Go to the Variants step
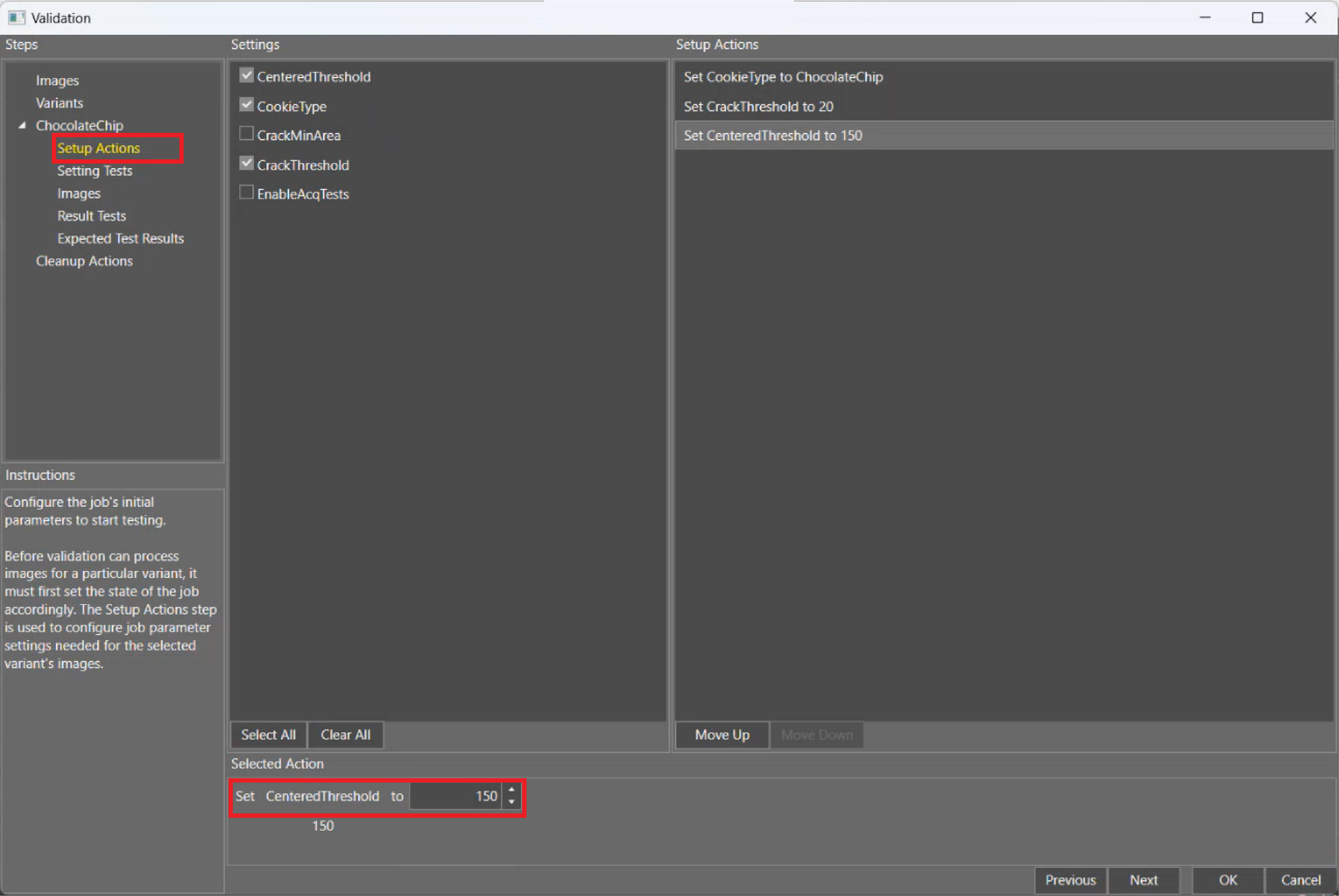Image resolution: width=1339 pixels, height=896 pixels. tap(60, 103)
